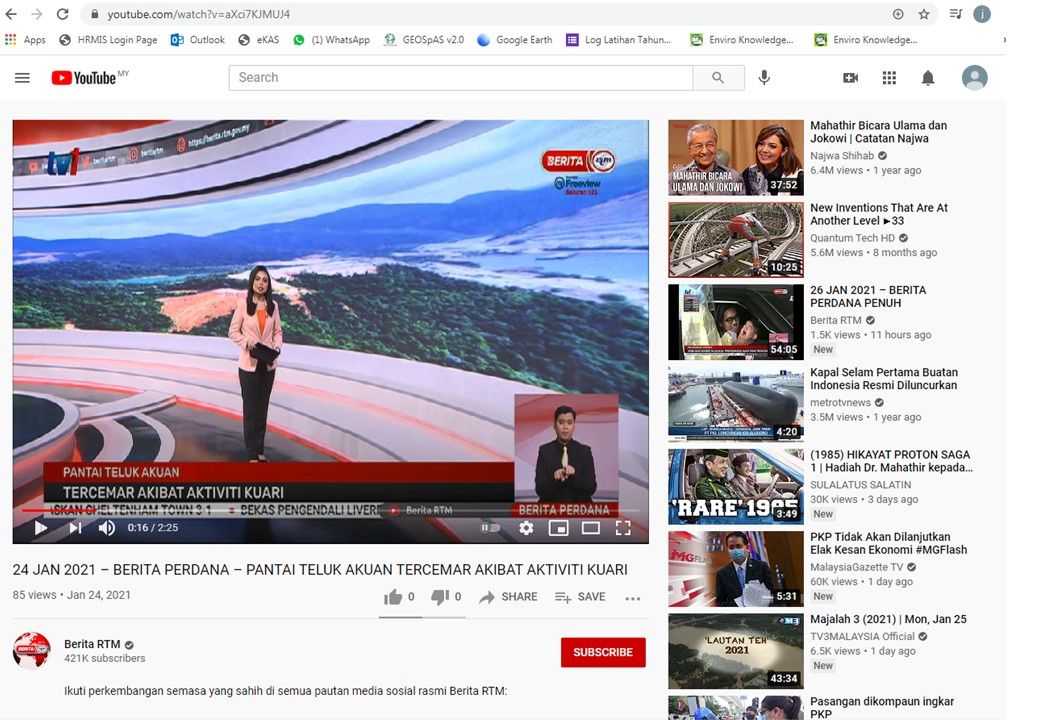Open Pasangan dikompaun ingkar PKP title

[x=881, y=707]
